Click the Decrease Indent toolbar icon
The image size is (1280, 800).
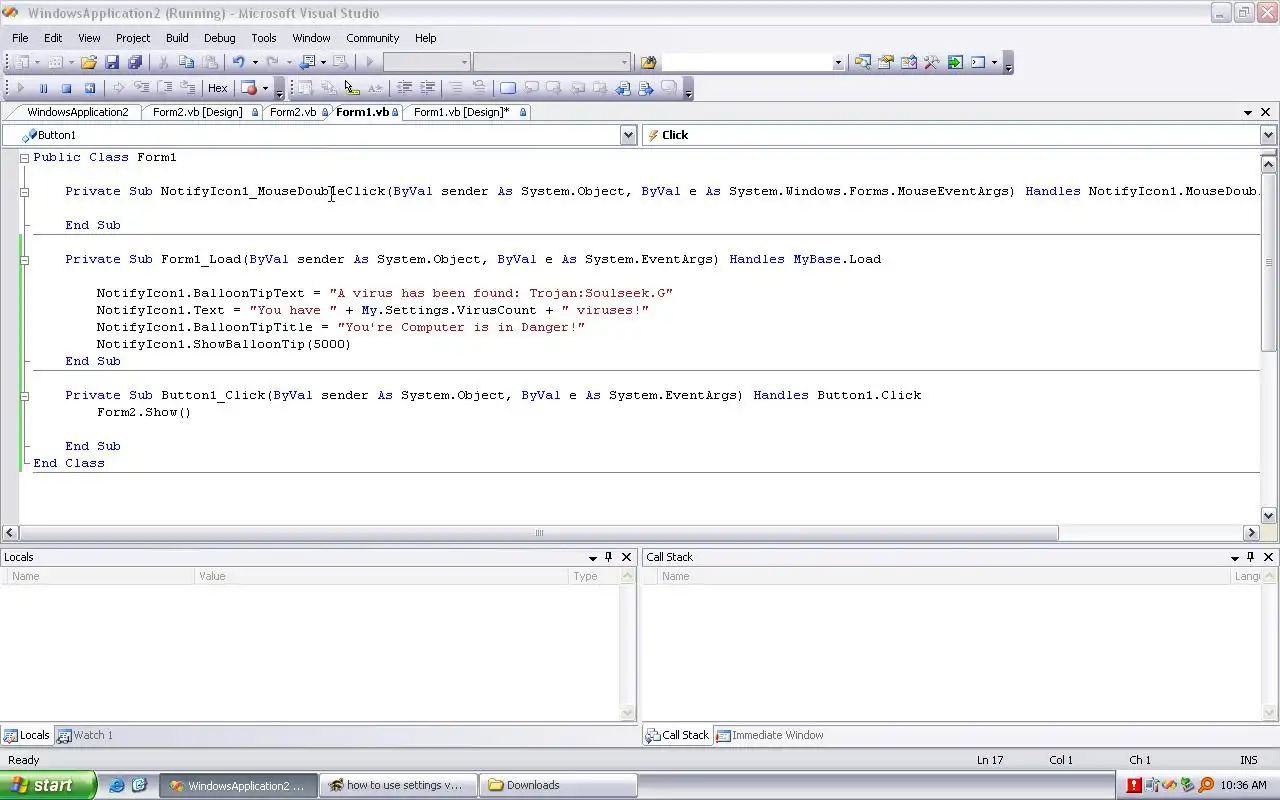click(x=405, y=88)
